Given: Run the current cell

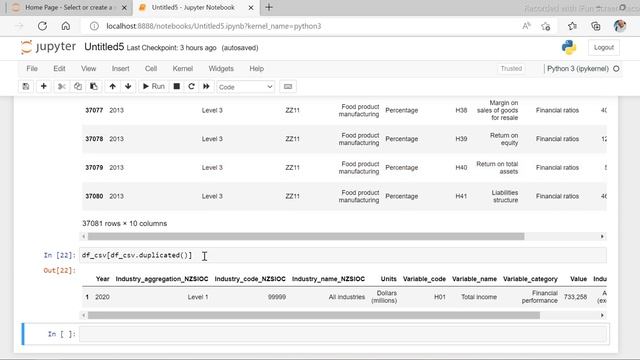Looking at the screenshot, I should 153,87.
